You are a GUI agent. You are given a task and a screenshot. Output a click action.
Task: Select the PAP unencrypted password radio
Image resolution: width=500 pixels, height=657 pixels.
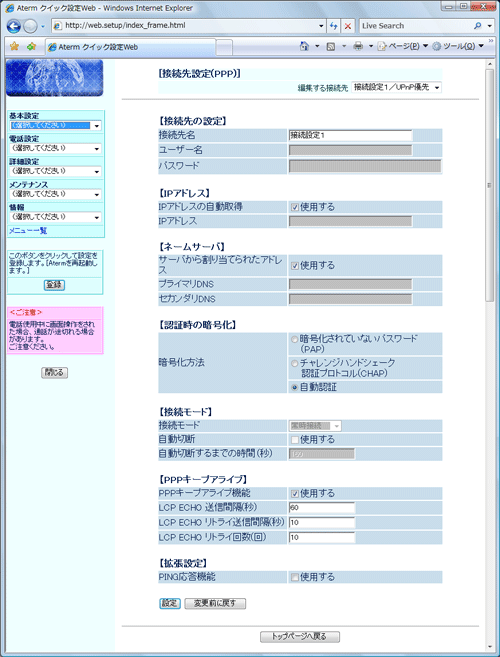295,339
